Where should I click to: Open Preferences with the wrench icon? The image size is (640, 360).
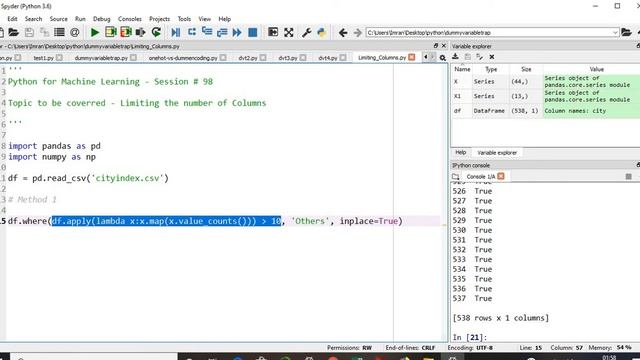pos(307,32)
